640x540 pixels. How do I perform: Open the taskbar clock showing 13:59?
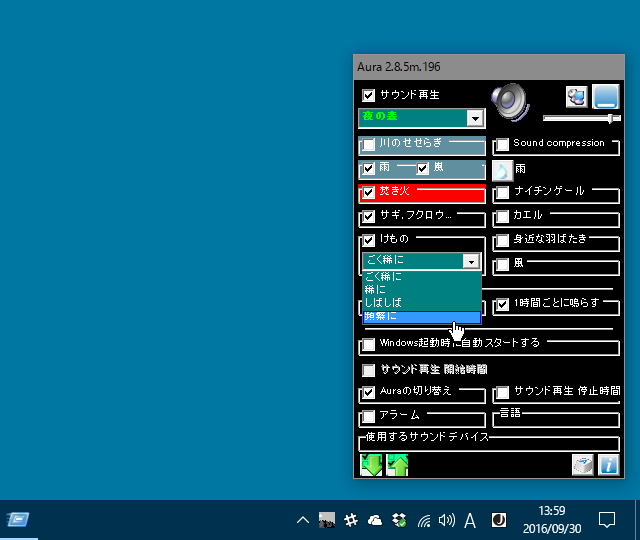point(552,520)
